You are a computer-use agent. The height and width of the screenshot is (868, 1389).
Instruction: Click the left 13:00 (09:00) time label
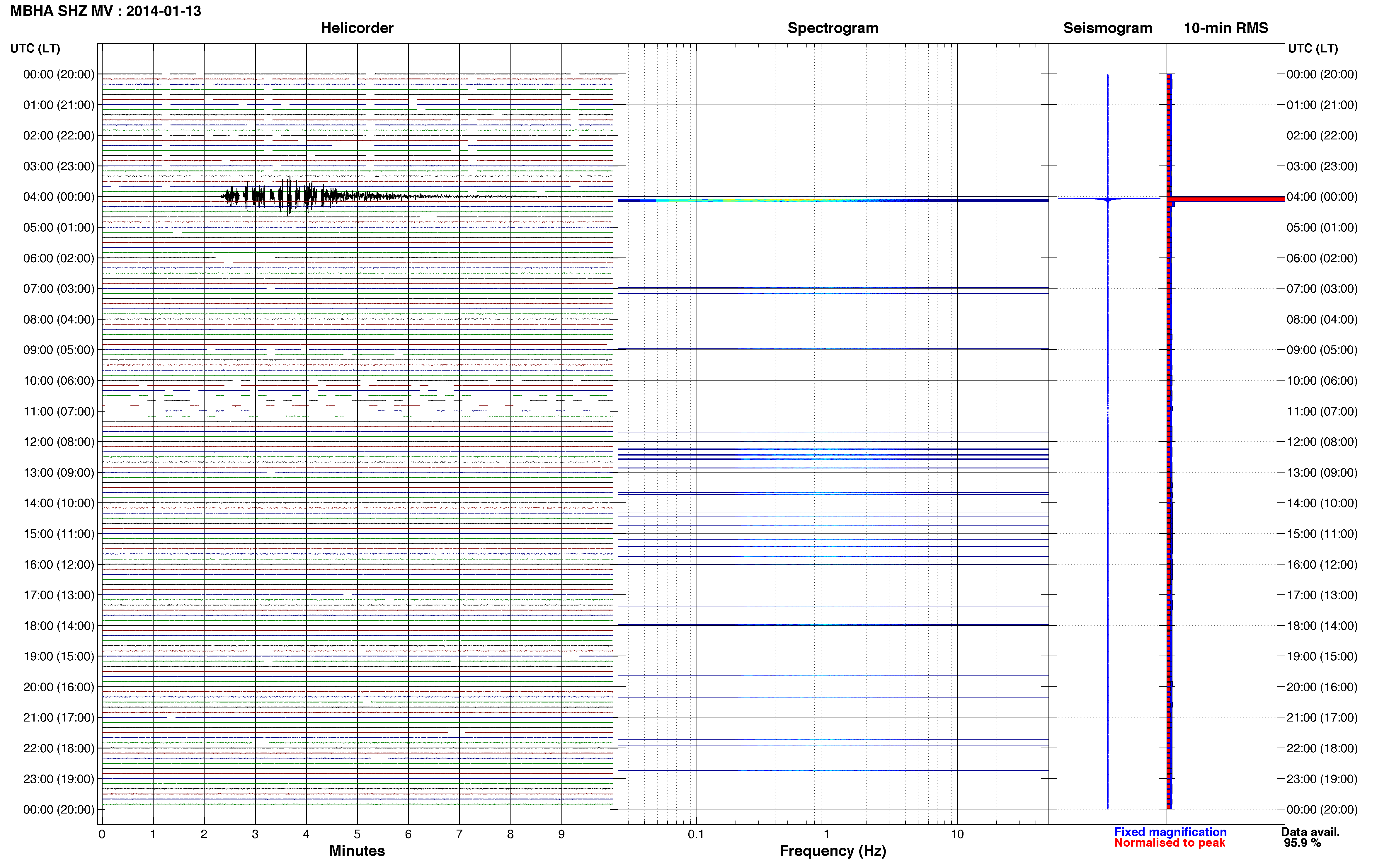click(x=59, y=473)
